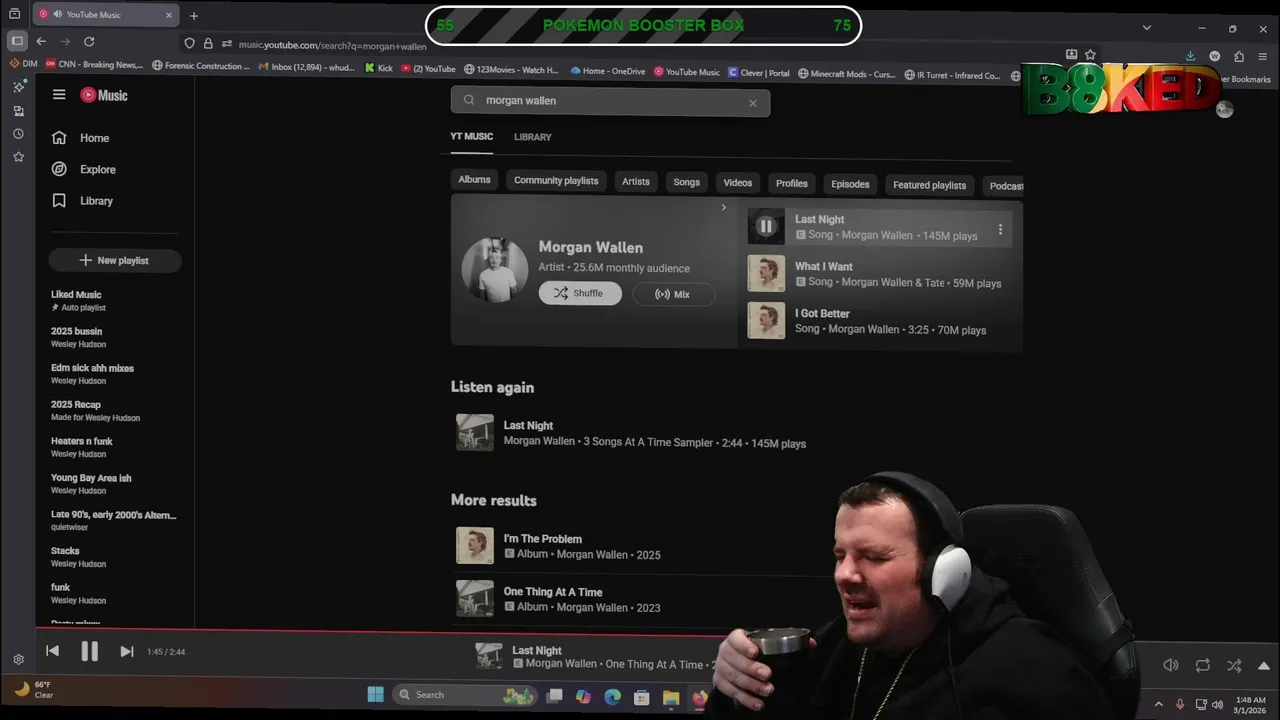Start a Morgan Wallen Mix radio
This screenshot has height=720, width=1280.
[x=673, y=294]
